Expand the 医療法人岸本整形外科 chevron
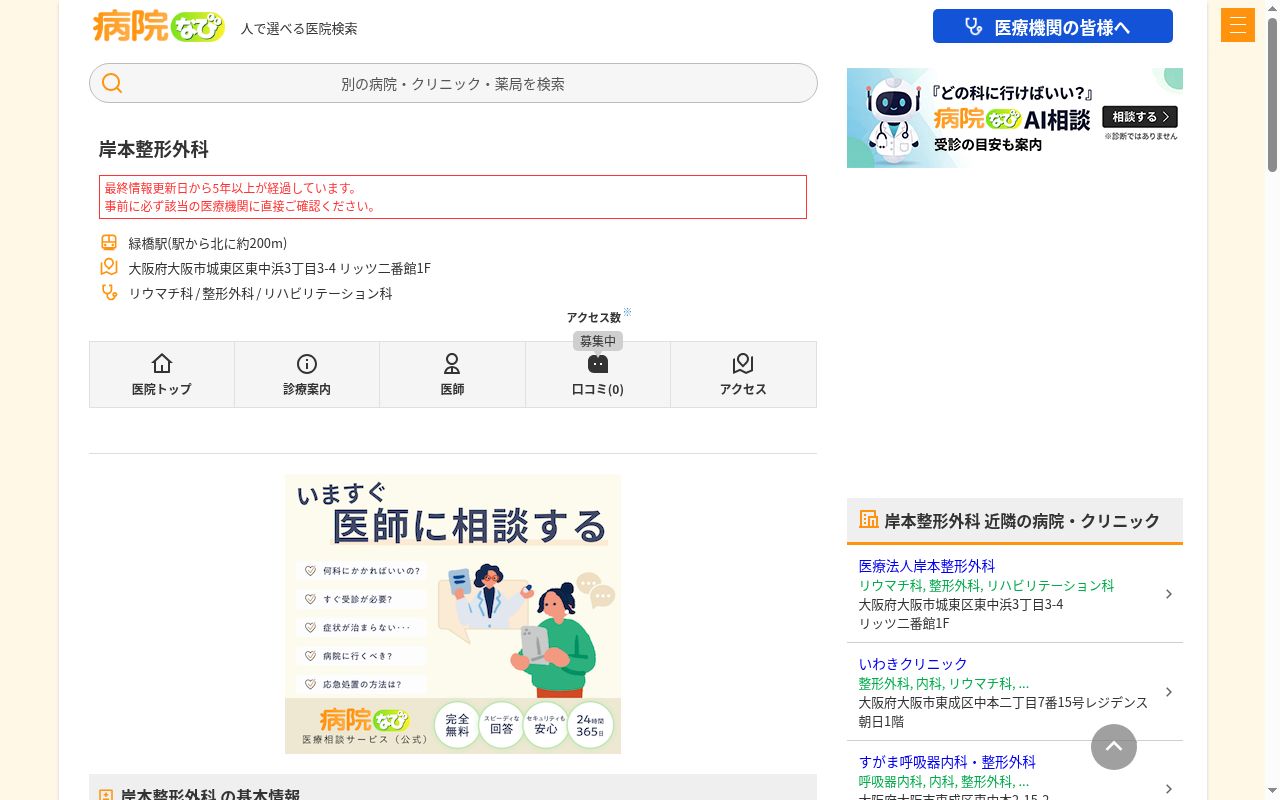The image size is (1280, 800). [1169, 594]
